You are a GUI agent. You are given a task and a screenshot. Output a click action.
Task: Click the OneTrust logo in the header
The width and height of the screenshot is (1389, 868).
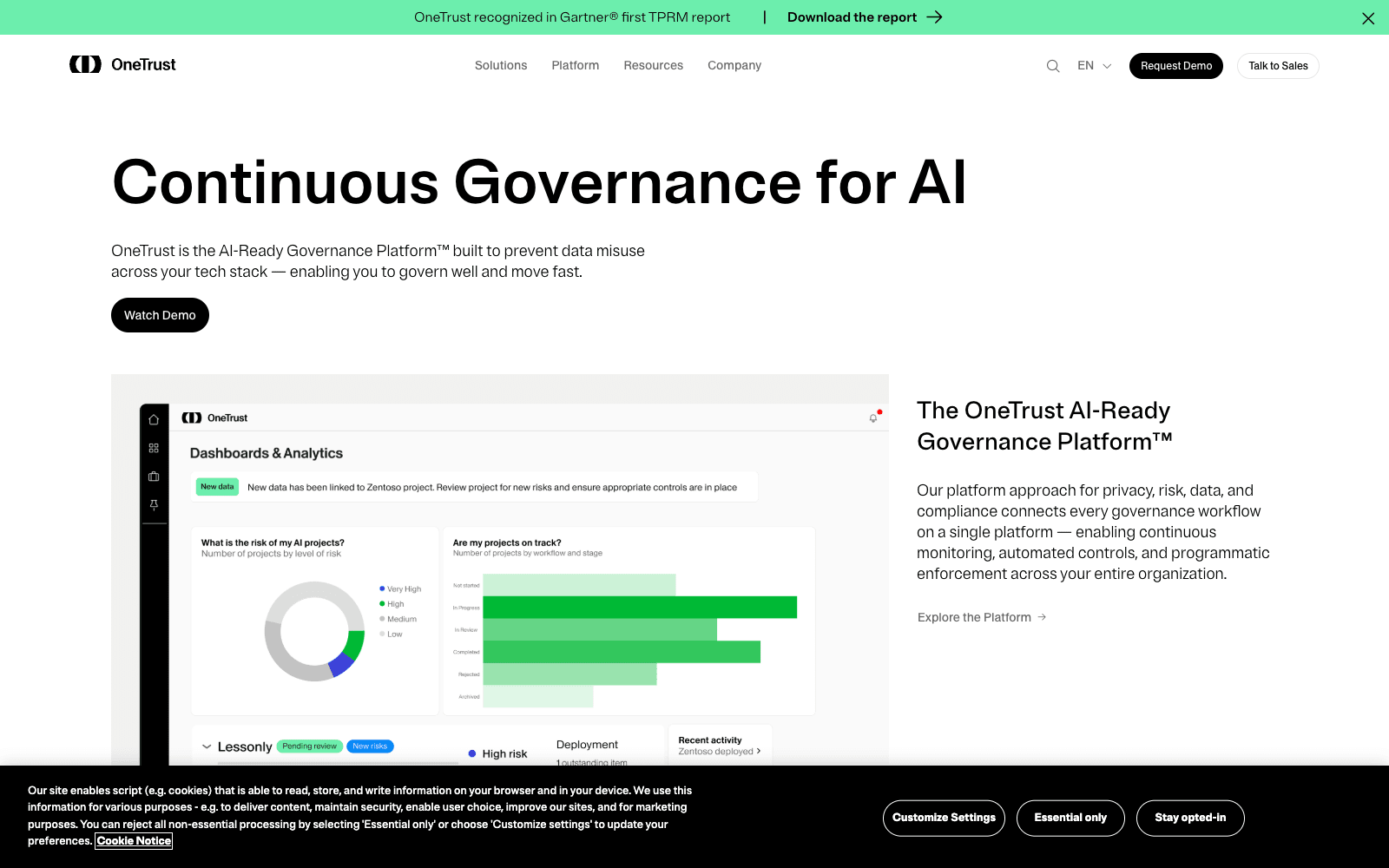(x=122, y=64)
